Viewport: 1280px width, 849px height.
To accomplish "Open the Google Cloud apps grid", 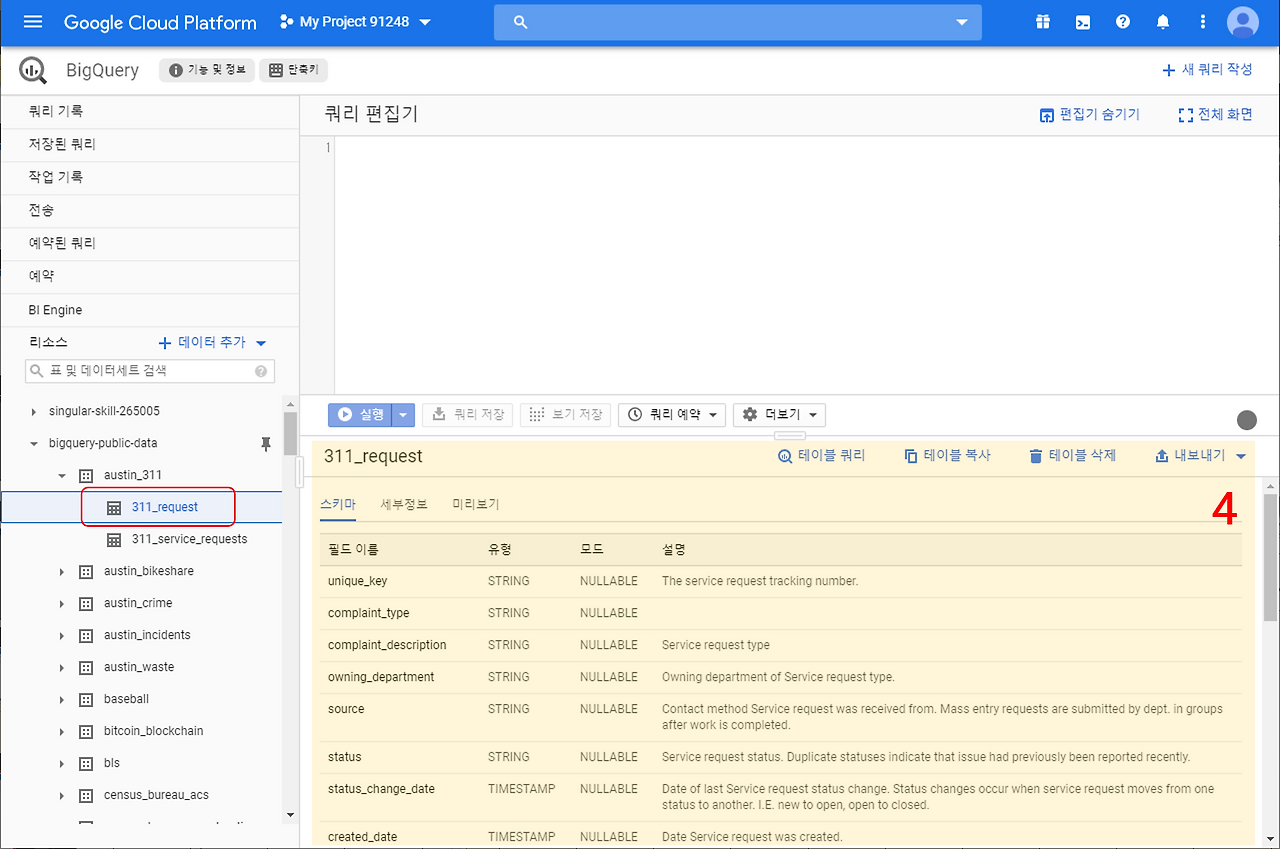I will 1042,21.
